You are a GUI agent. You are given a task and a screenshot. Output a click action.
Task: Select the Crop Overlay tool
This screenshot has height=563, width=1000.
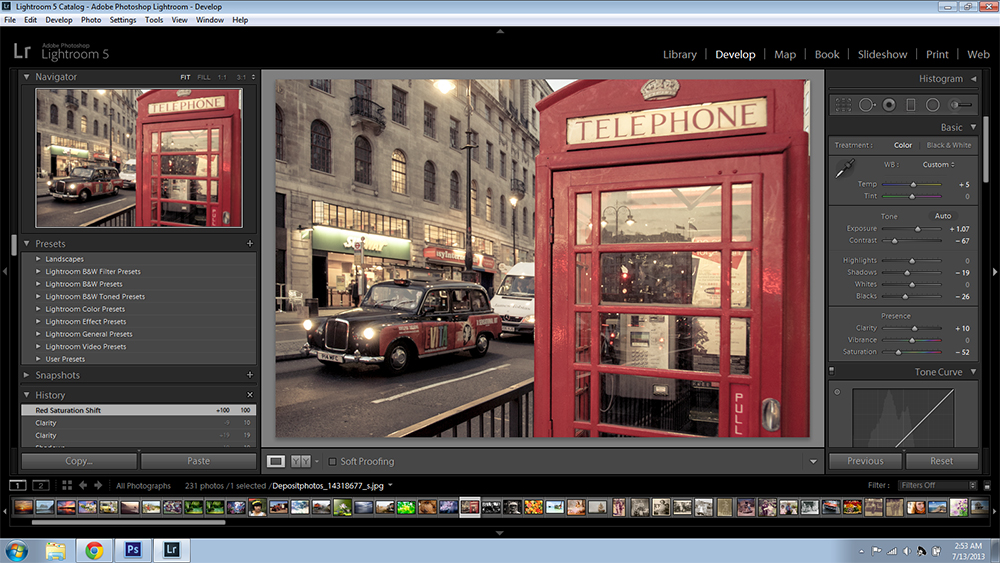point(843,104)
